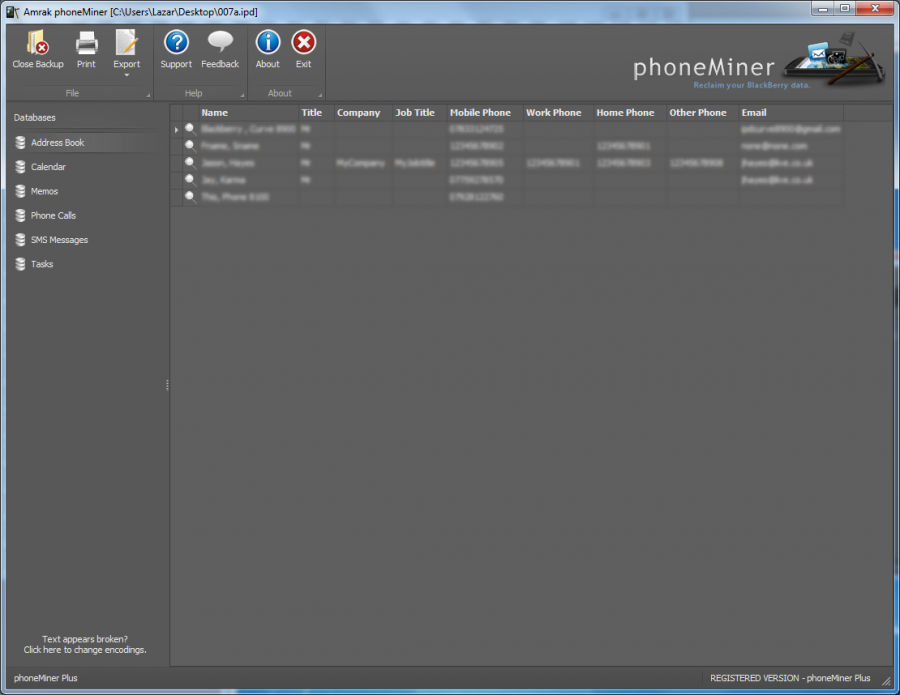900x695 pixels.
Task: Send feedback via the speech bubble icon
Action: pyautogui.click(x=220, y=42)
